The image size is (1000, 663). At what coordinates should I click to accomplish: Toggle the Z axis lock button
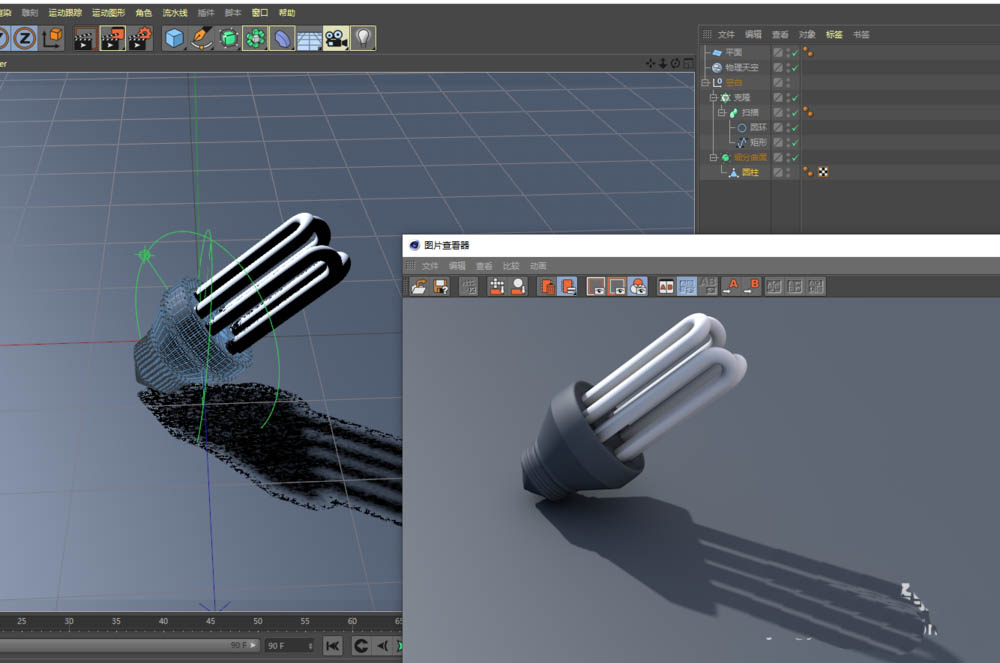tap(25, 39)
